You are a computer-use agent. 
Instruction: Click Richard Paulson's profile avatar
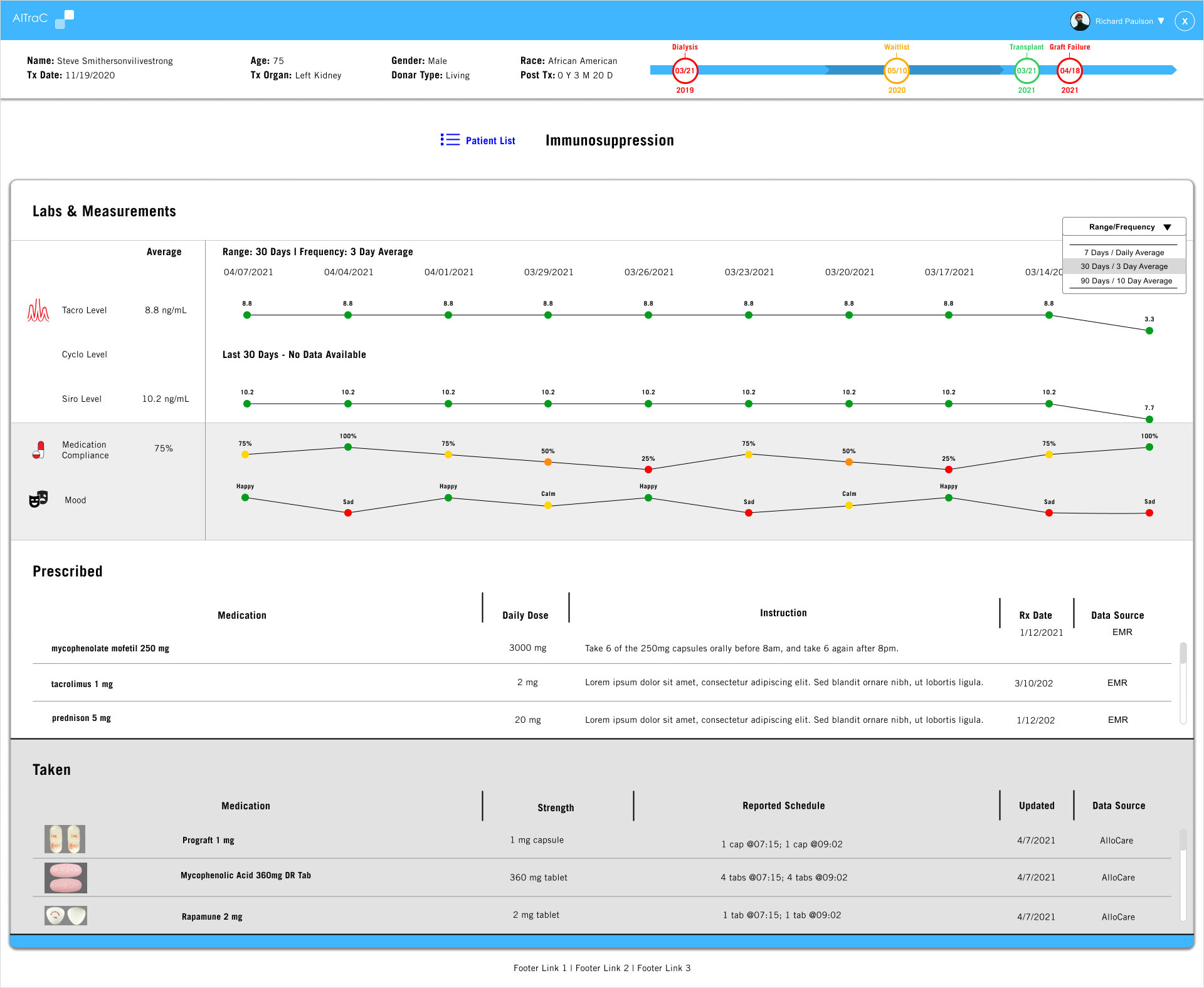1079,21
